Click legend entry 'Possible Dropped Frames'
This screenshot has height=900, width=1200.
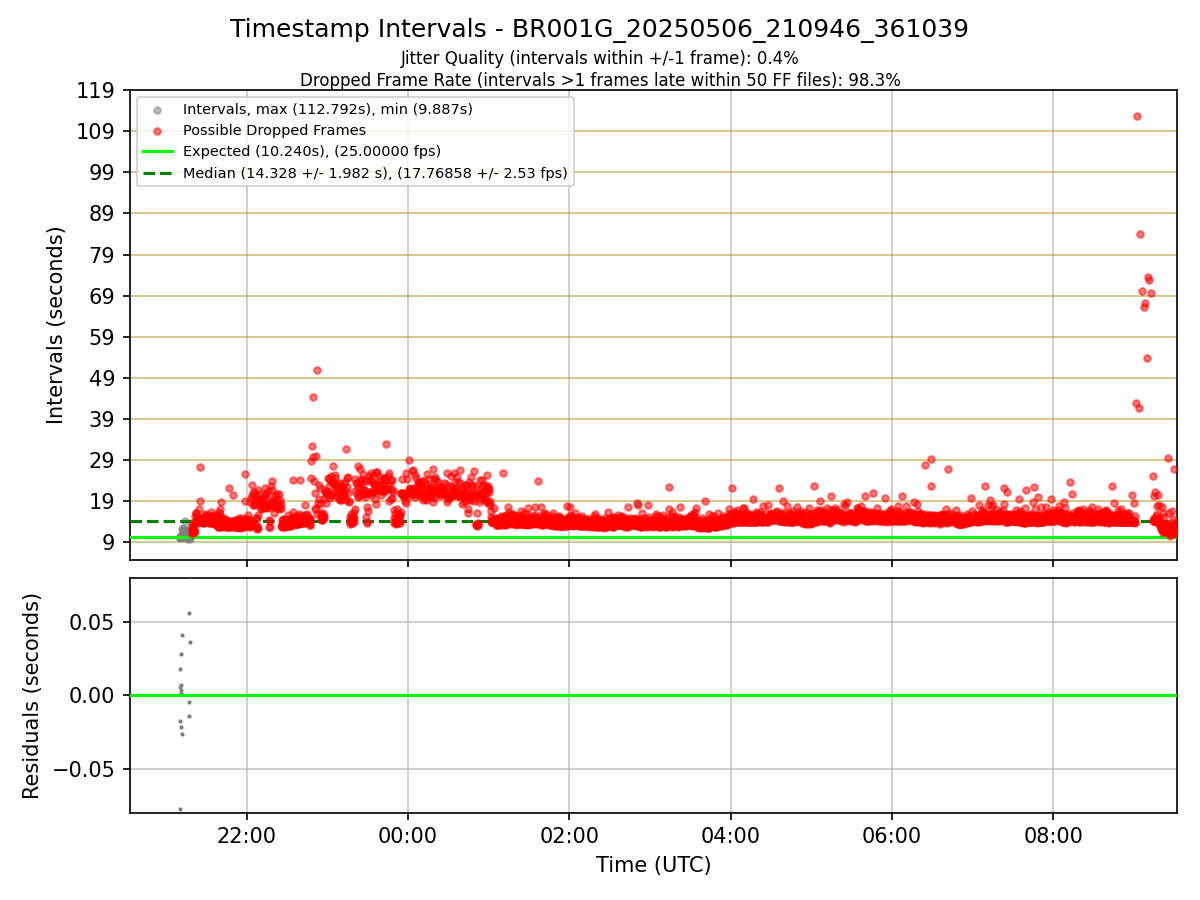point(274,130)
